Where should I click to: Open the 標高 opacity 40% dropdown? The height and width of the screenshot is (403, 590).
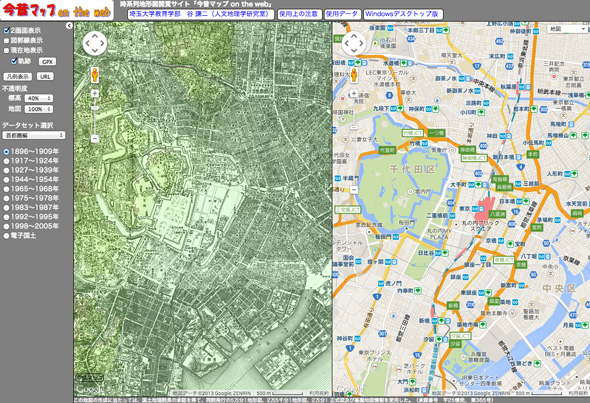38,98
